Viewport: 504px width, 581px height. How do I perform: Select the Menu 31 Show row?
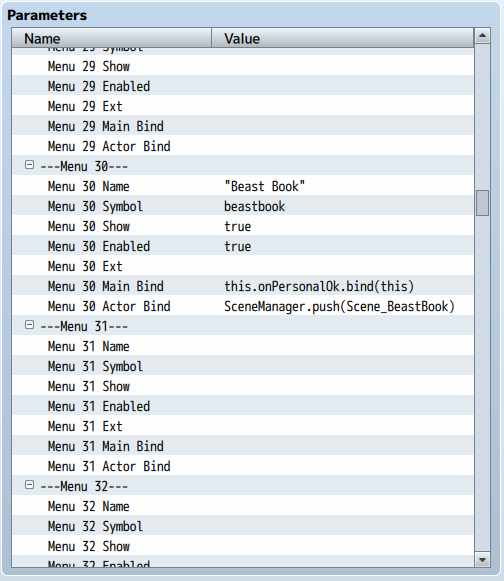tap(243, 386)
